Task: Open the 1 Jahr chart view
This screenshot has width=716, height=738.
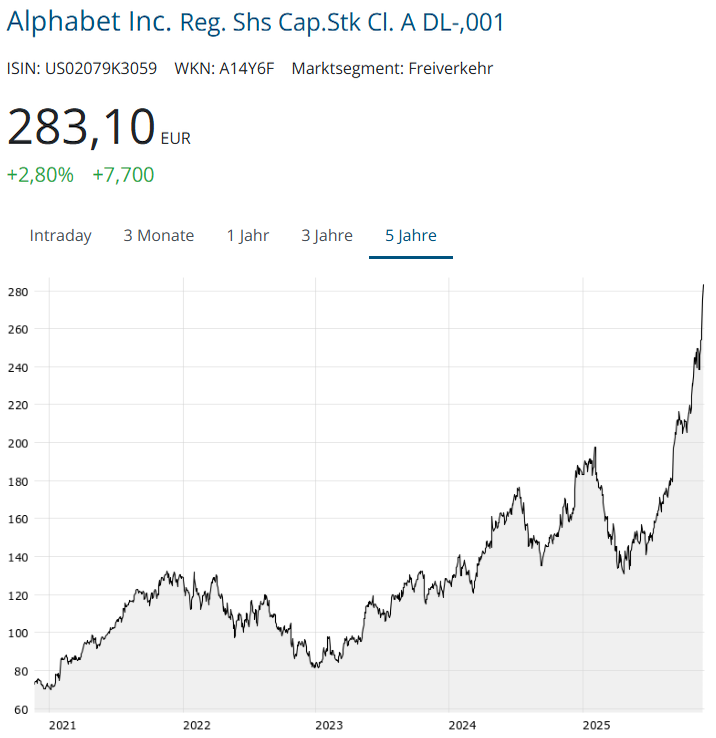Action: (x=248, y=236)
